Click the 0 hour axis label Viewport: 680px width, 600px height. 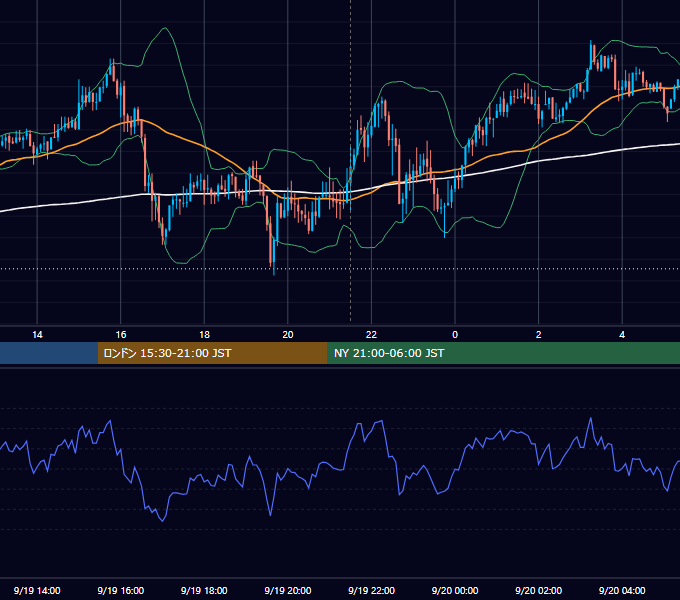455,335
